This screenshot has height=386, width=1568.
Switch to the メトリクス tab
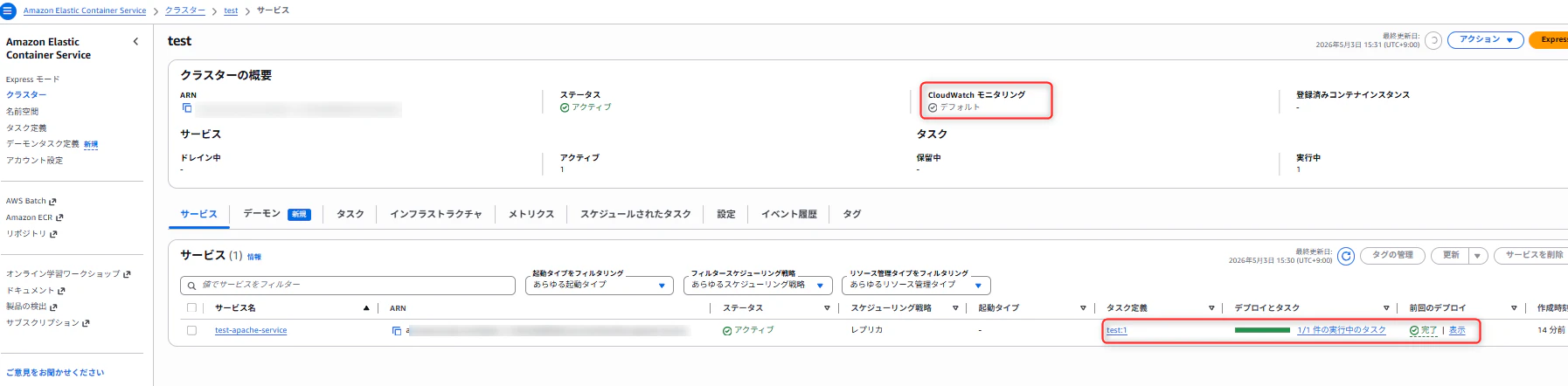click(531, 214)
